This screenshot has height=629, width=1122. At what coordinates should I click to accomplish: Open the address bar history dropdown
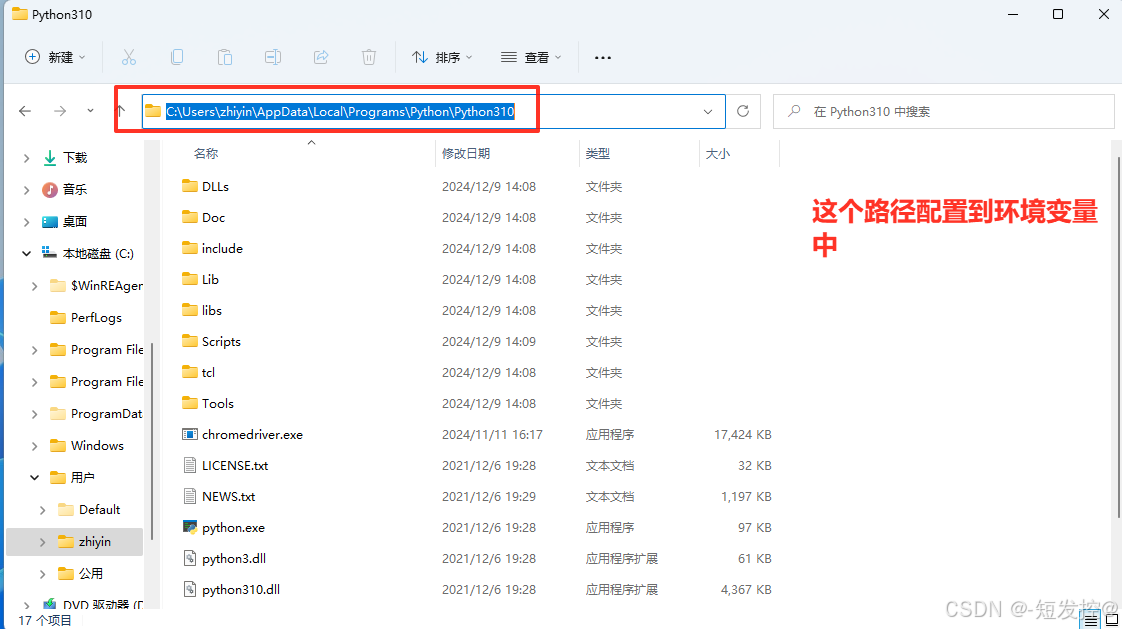708,111
